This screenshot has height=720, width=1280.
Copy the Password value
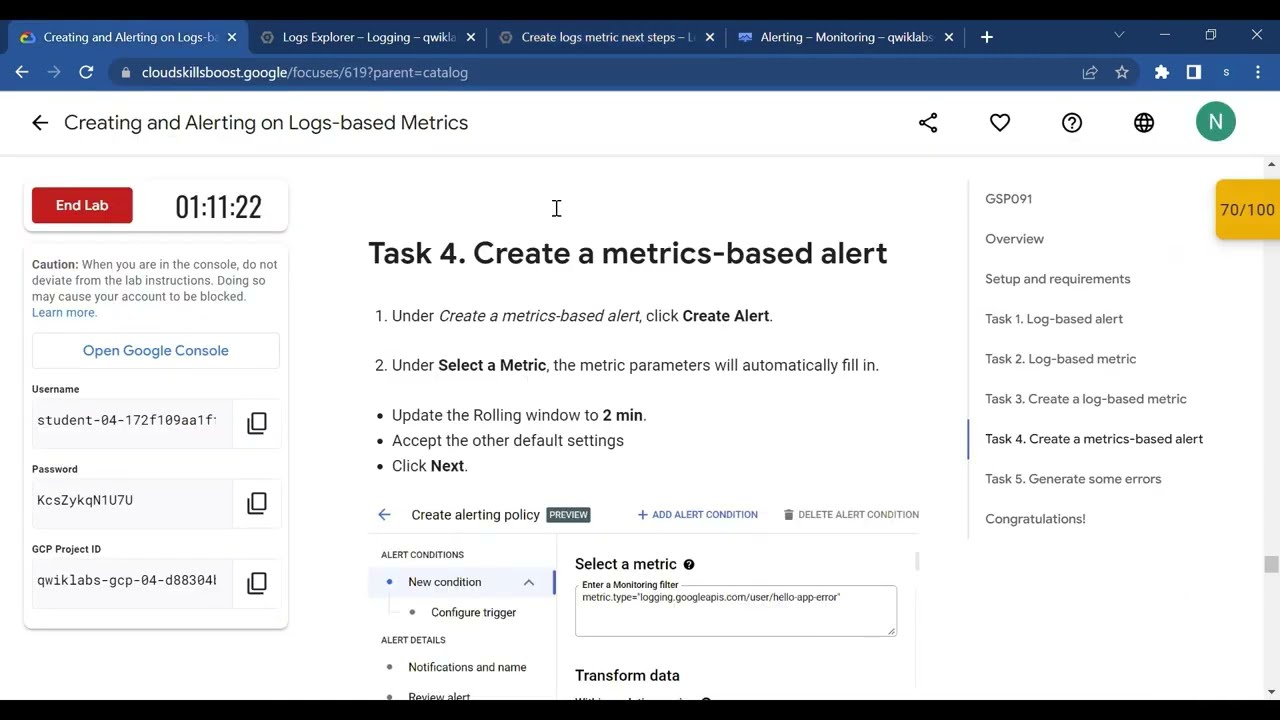pos(257,503)
